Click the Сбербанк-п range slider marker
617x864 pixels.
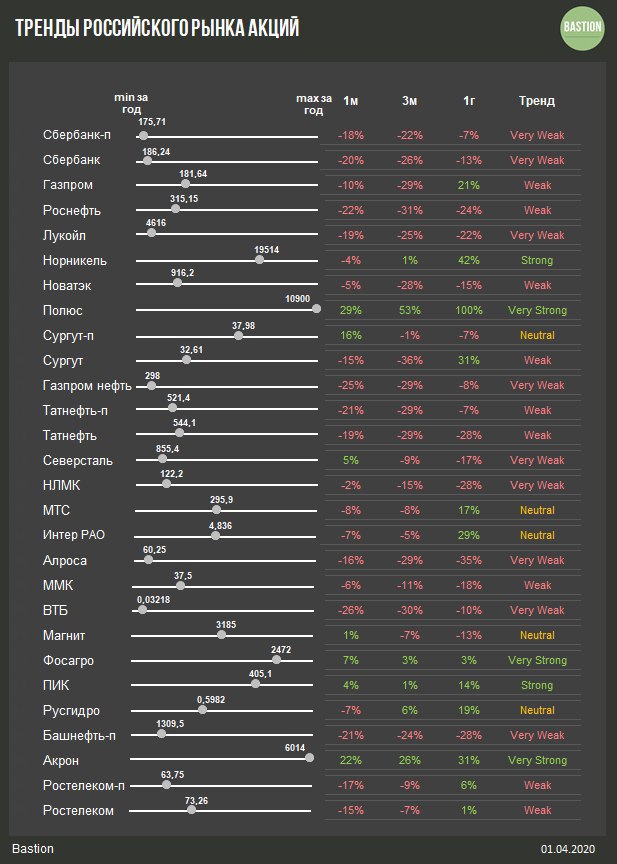(144, 135)
